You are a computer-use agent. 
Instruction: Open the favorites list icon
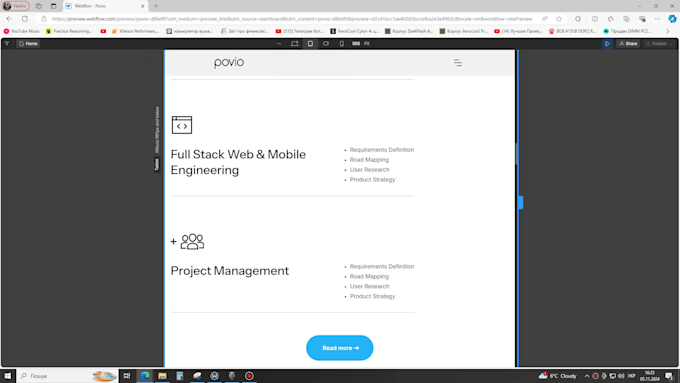(x=611, y=19)
